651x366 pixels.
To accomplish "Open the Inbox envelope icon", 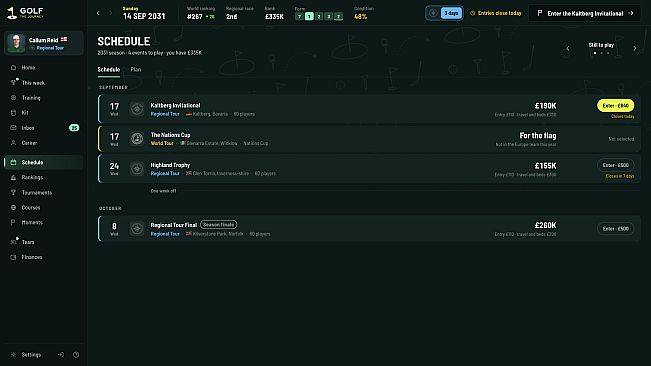I will (x=13, y=128).
